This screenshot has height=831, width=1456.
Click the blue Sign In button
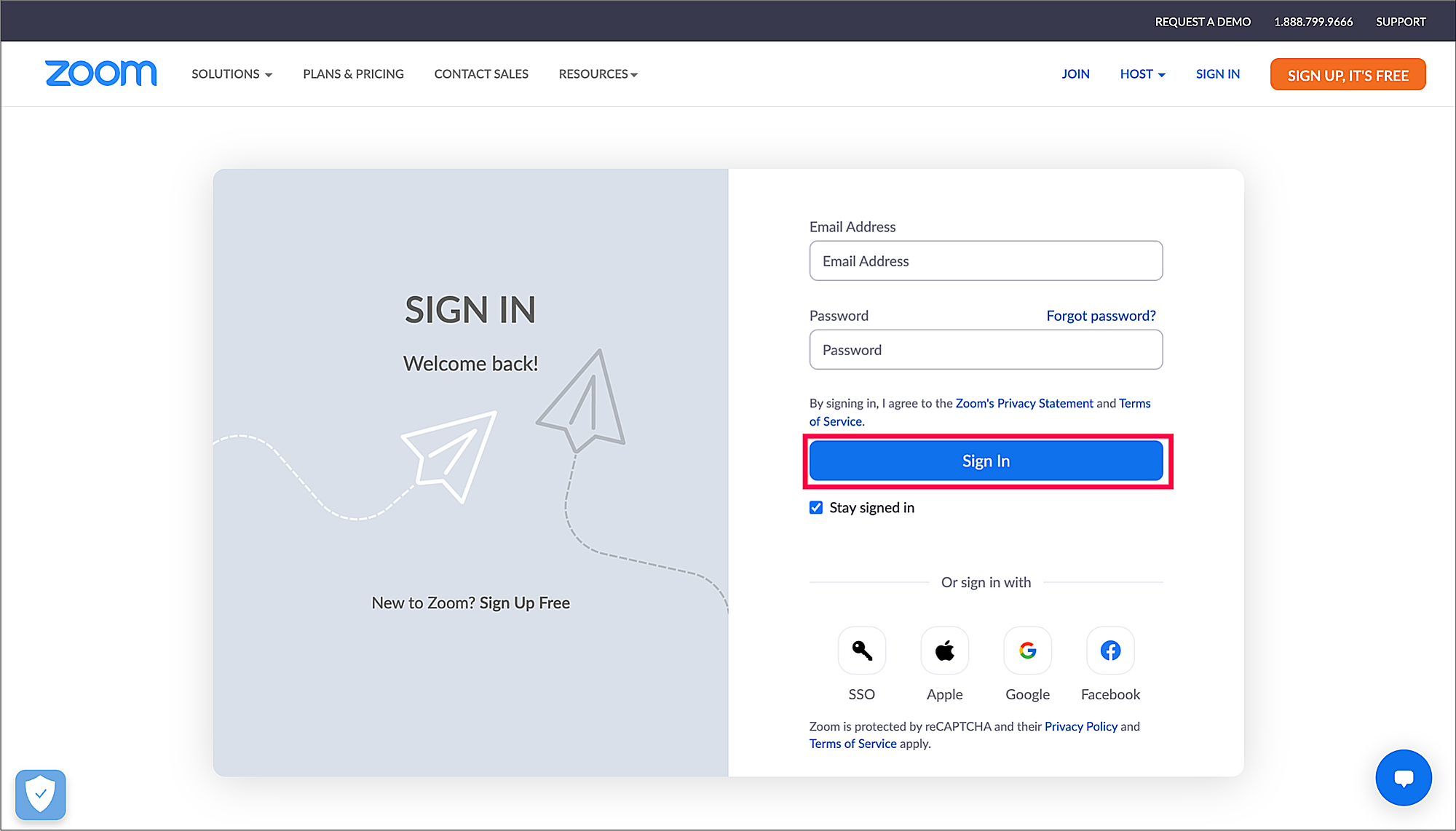click(986, 461)
